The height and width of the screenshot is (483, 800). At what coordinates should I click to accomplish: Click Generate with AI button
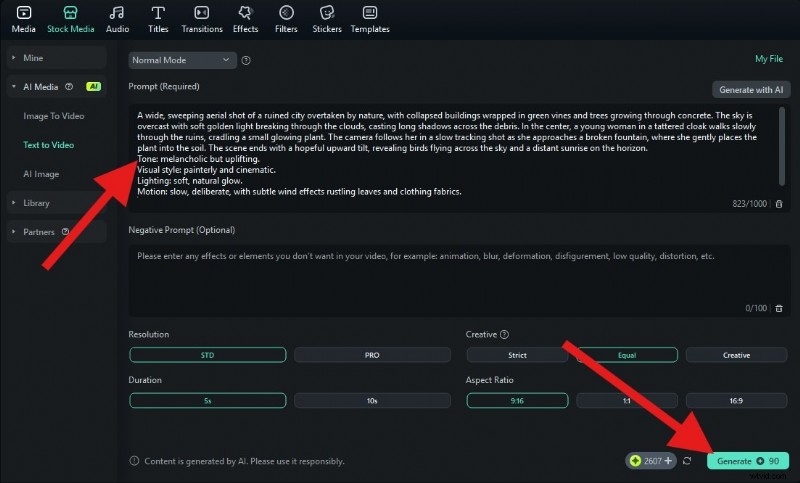pyautogui.click(x=751, y=90)
